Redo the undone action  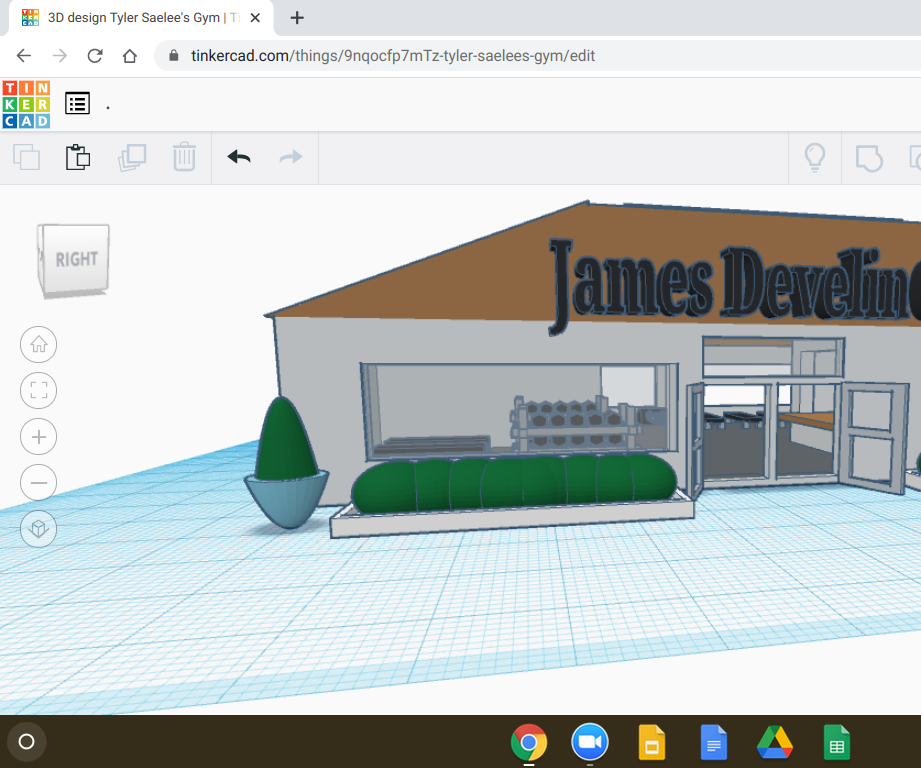point(289,157)
